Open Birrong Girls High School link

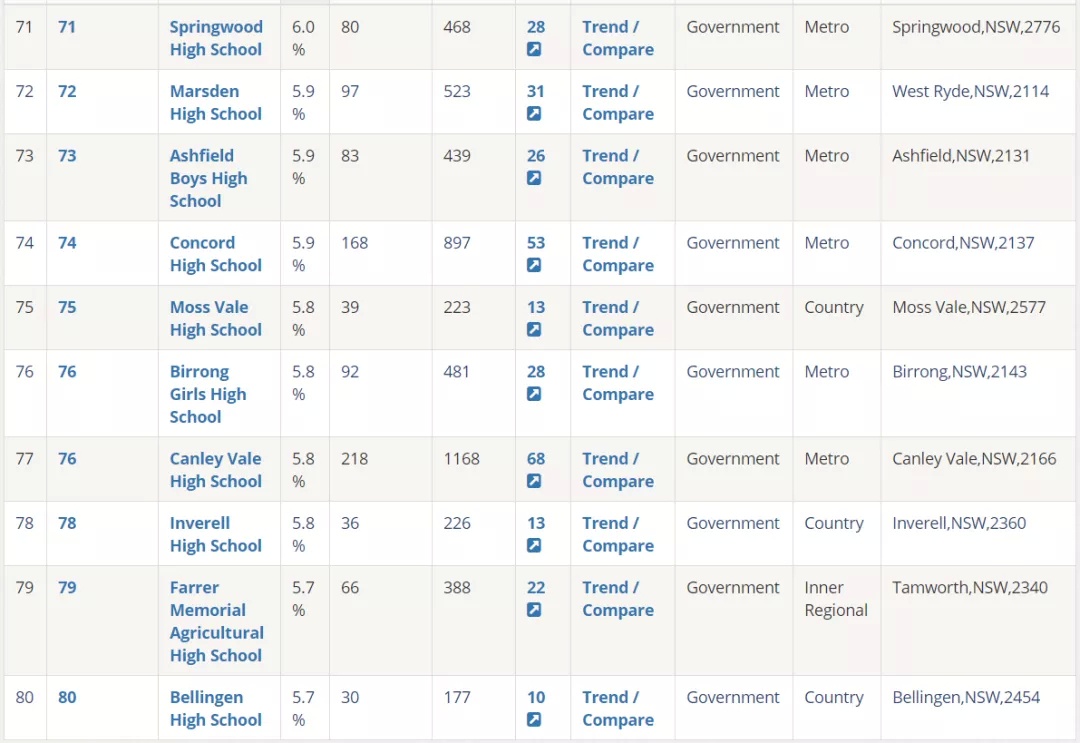click(208, 394)
